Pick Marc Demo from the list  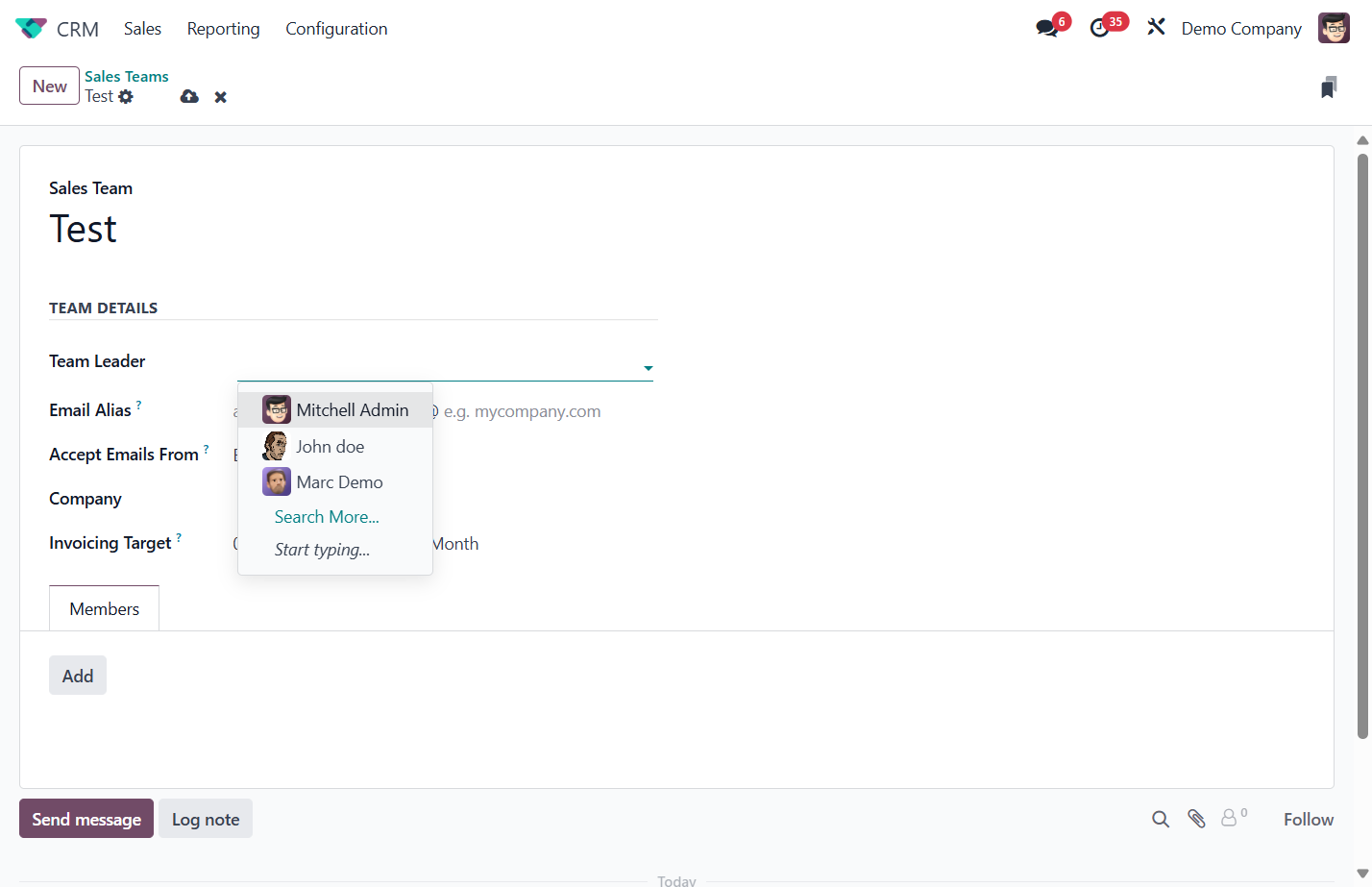pyautogui.click(x=335, y=481)
